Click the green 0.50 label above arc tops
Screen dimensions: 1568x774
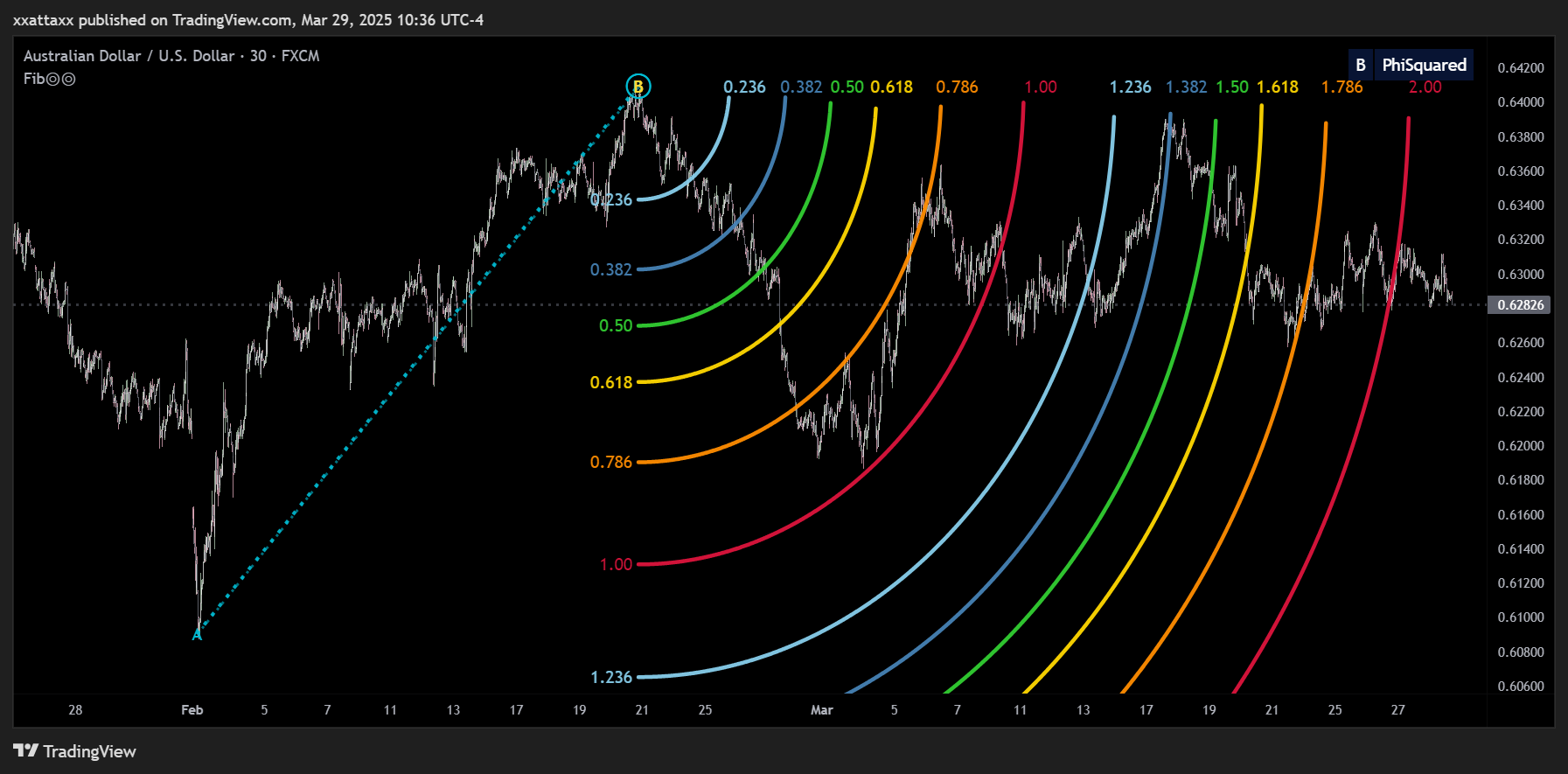click(847, 87)
